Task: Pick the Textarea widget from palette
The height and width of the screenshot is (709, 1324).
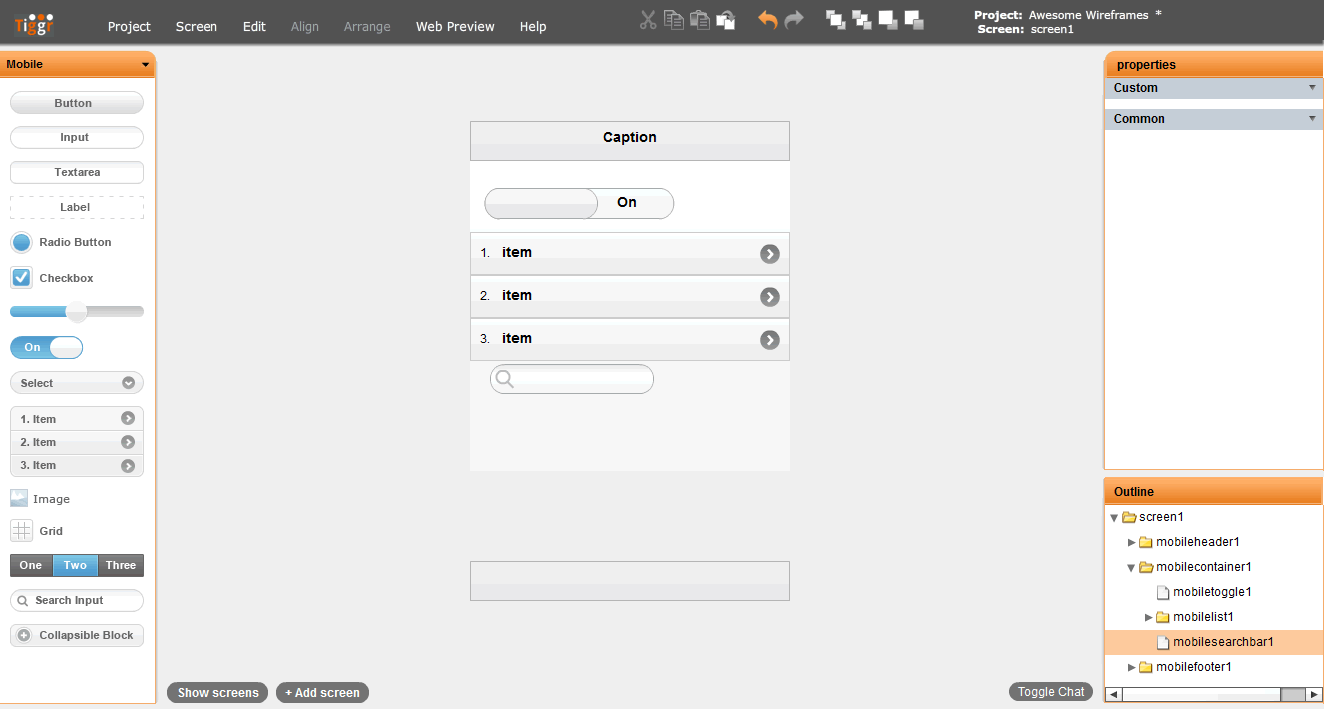Action: click(77, 172)
